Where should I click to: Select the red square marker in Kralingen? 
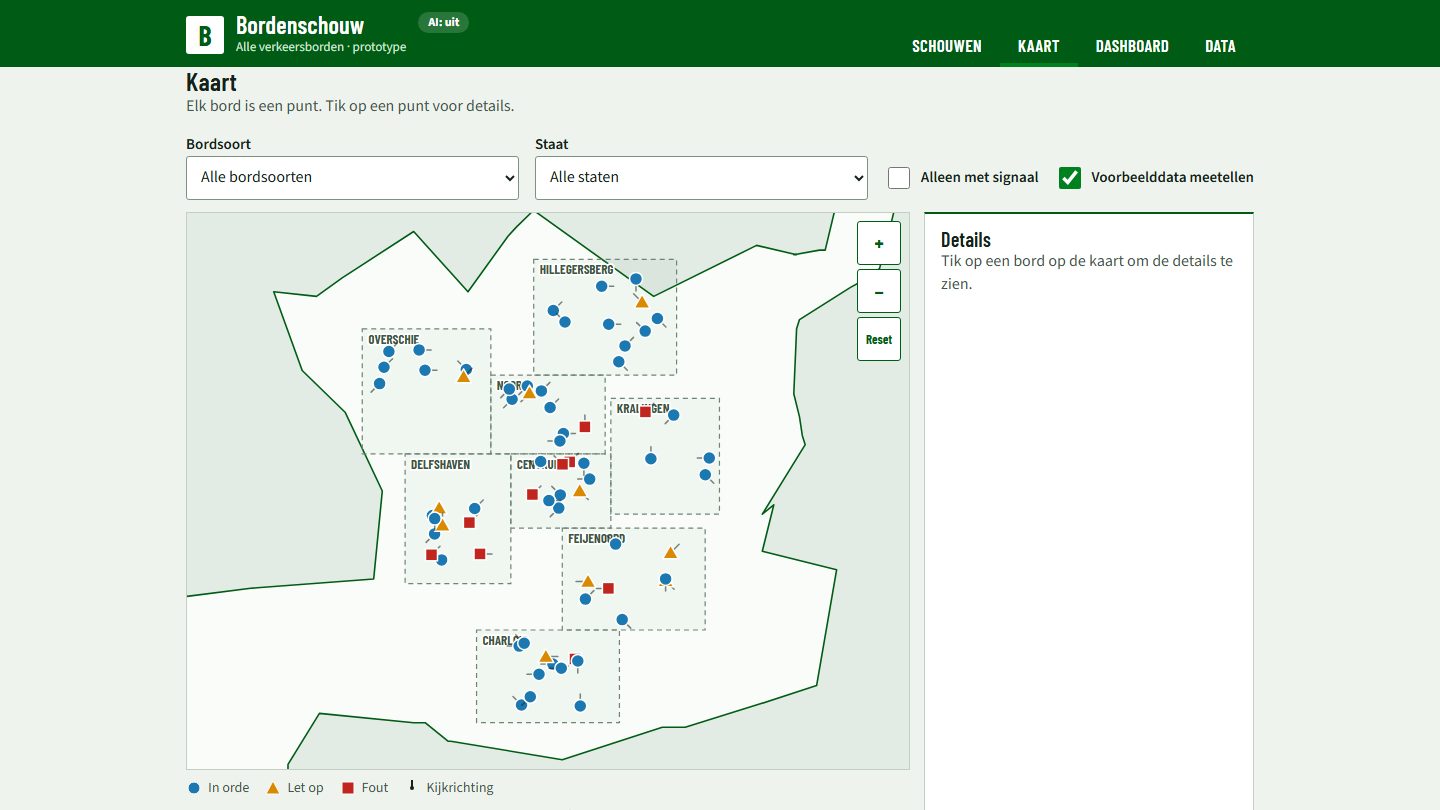[646, 411]
